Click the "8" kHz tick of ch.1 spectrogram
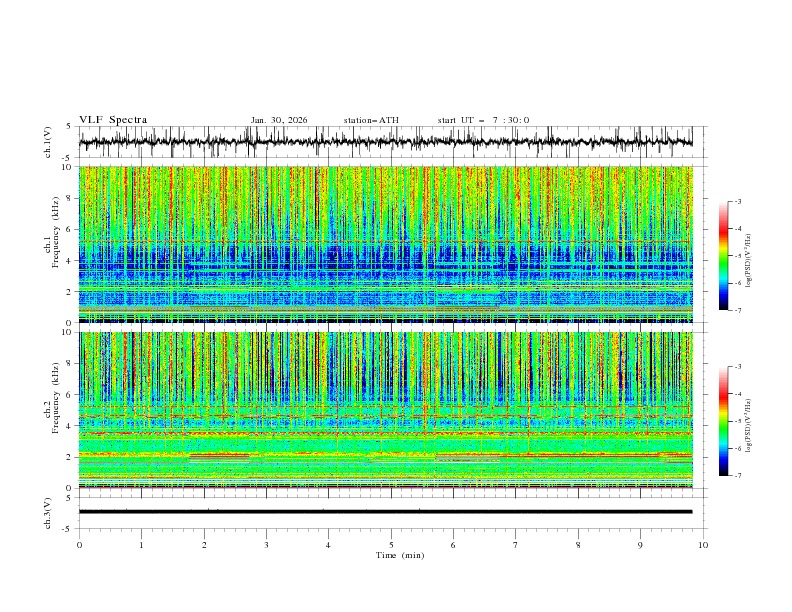Viewport: 792px width, 612px height. pos(69,198)
